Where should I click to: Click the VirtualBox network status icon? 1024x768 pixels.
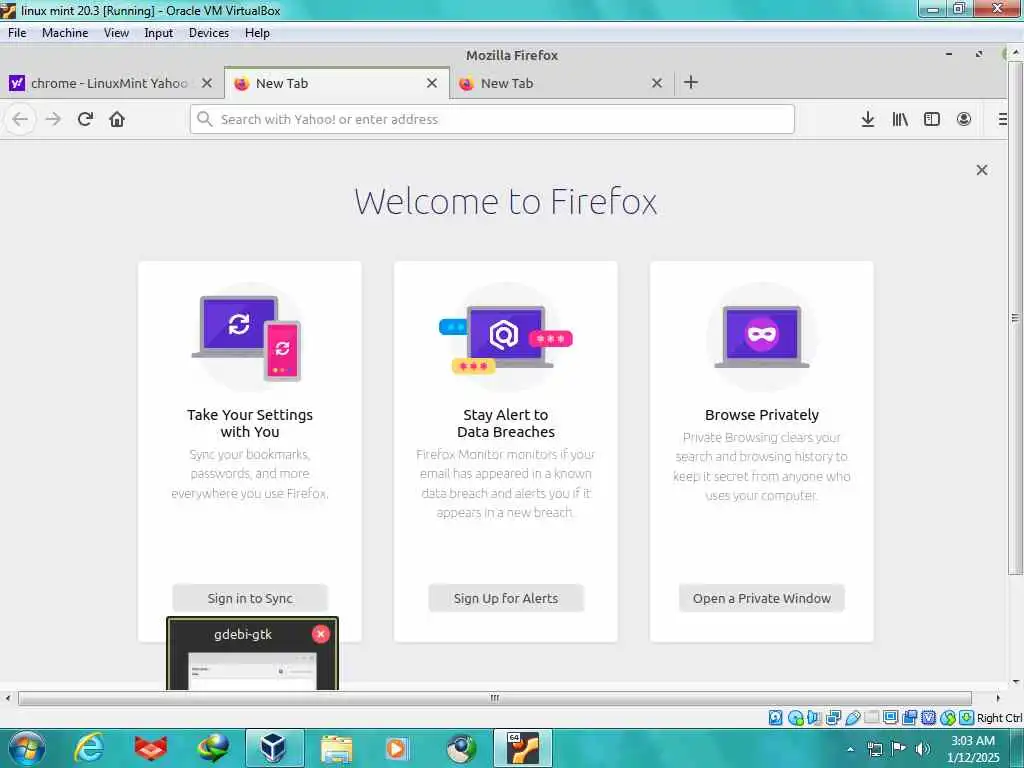[x=833, y=718]
